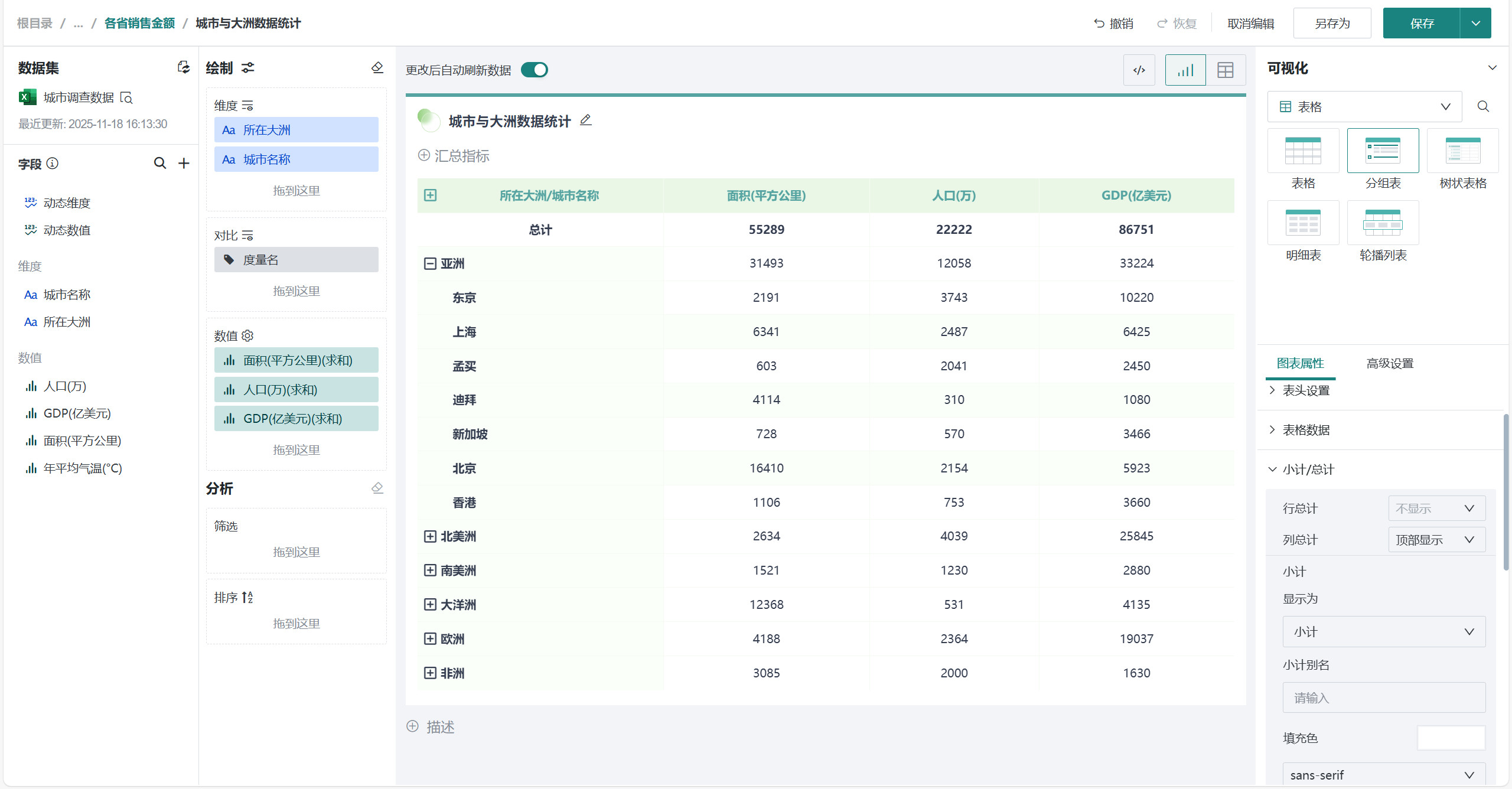Expand the 欧洲 row group

point(430,639)
